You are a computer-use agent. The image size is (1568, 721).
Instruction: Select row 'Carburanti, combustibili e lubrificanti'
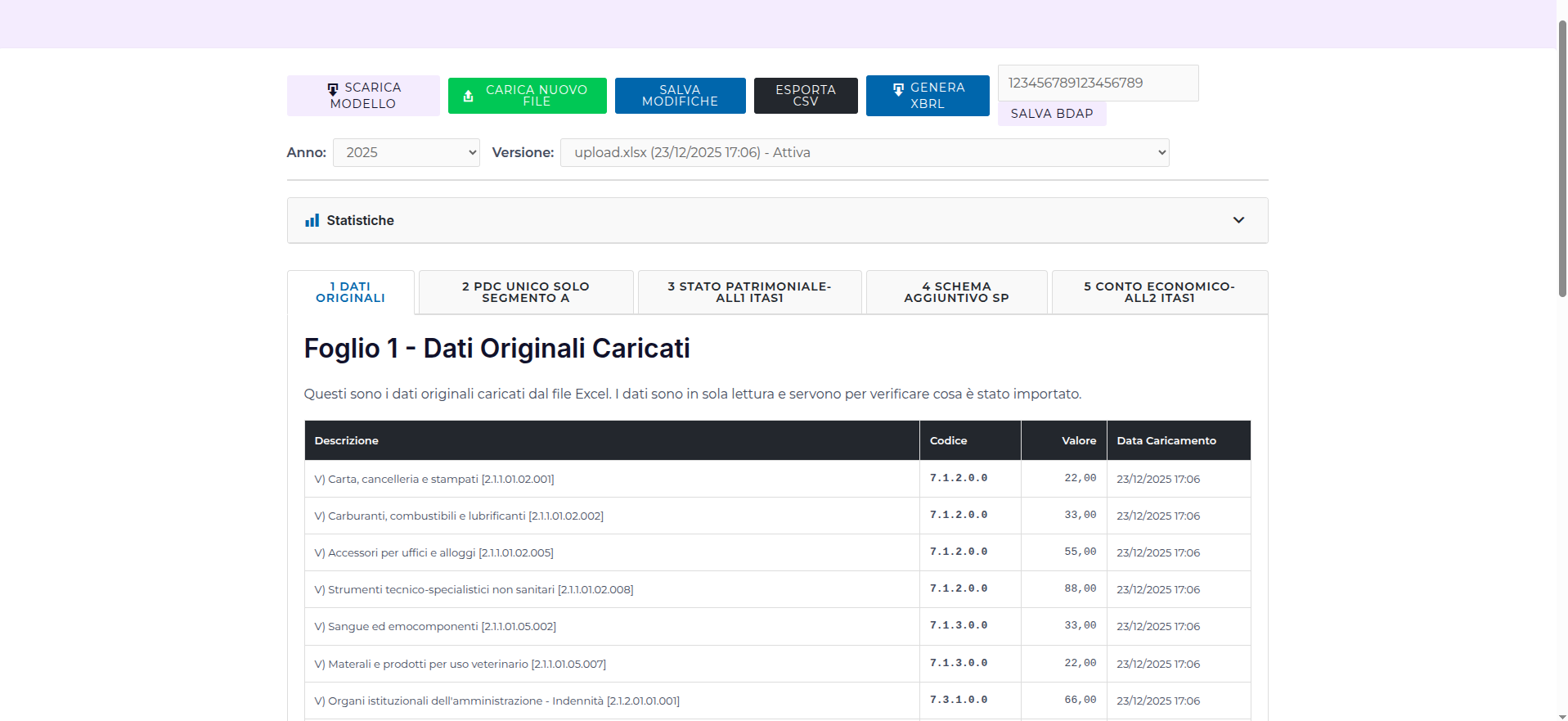tap(778, 516)
